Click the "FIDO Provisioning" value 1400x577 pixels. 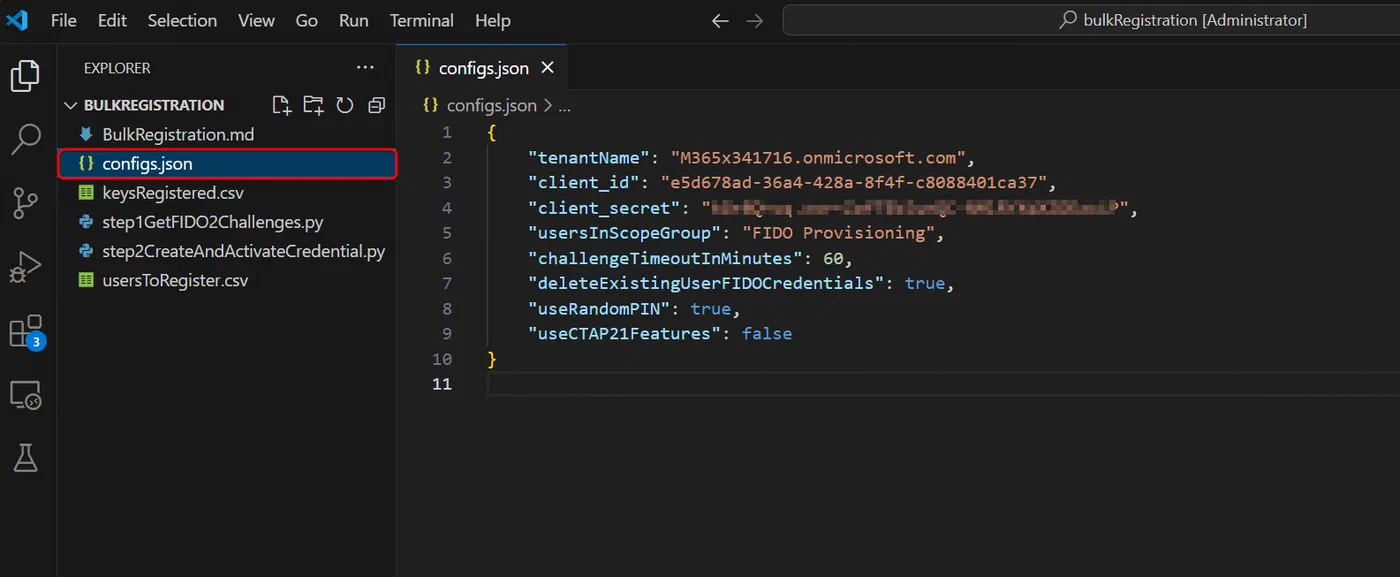838,233
